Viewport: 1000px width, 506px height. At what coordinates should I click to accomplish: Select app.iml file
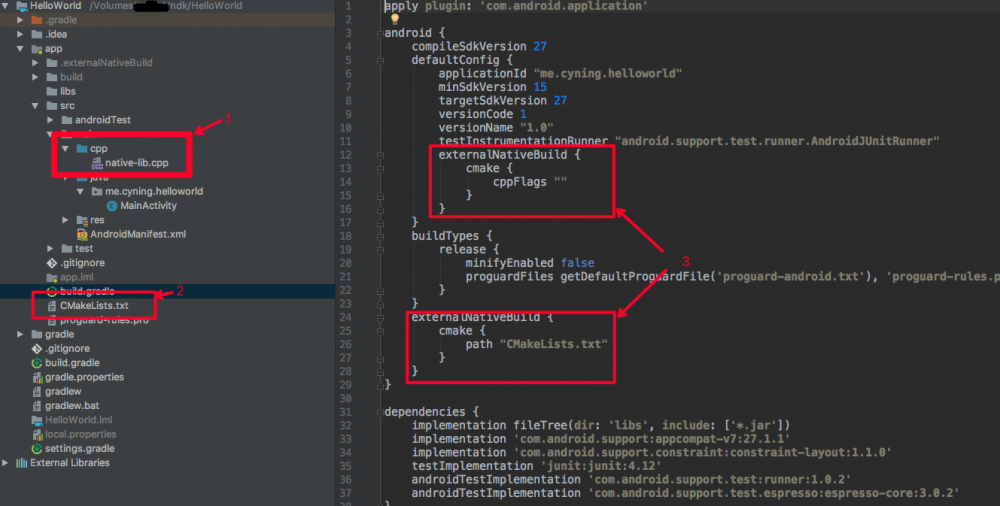coord(77,278)
